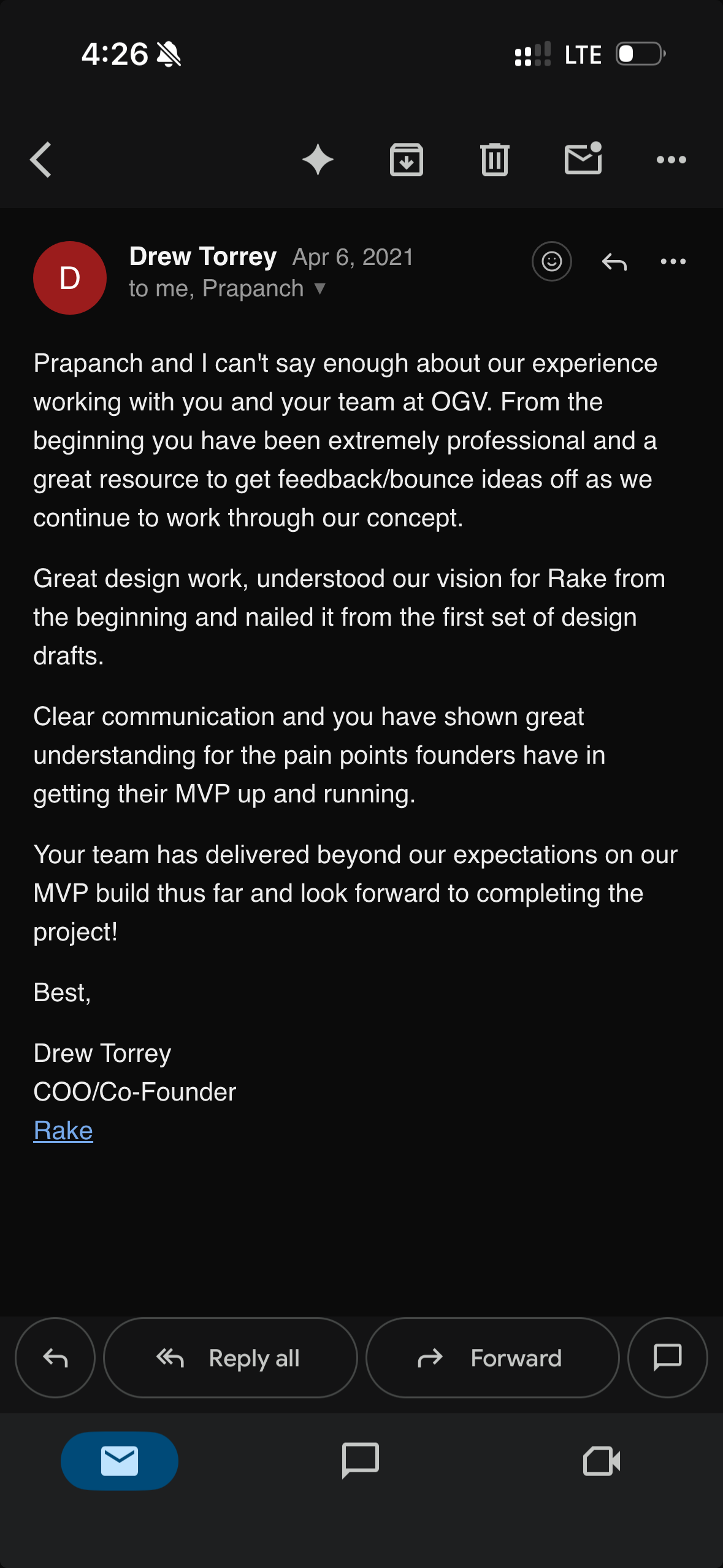The width and height of the screenshot is (723, 1568).
Task: Open Drew Torrey's avatar profile
Action: (x=70, y=278)
